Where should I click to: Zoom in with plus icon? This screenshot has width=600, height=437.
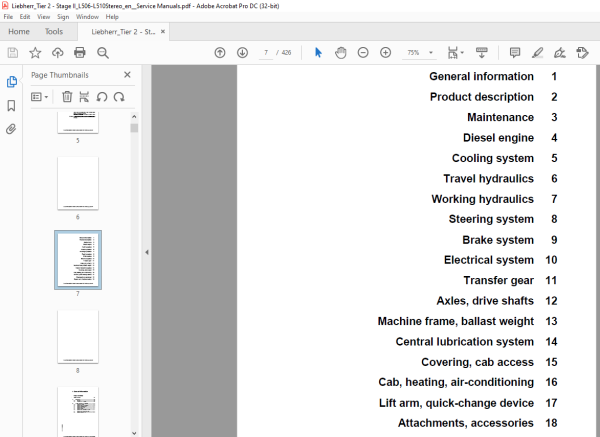tap(385, 52)
